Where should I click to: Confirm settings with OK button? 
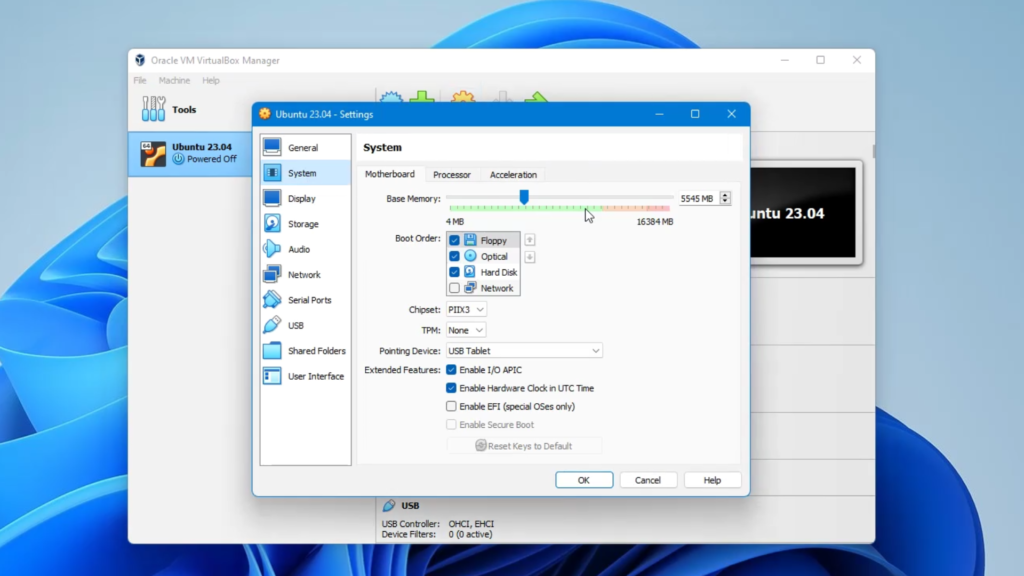pyautogui.click(x=584, y=480)
